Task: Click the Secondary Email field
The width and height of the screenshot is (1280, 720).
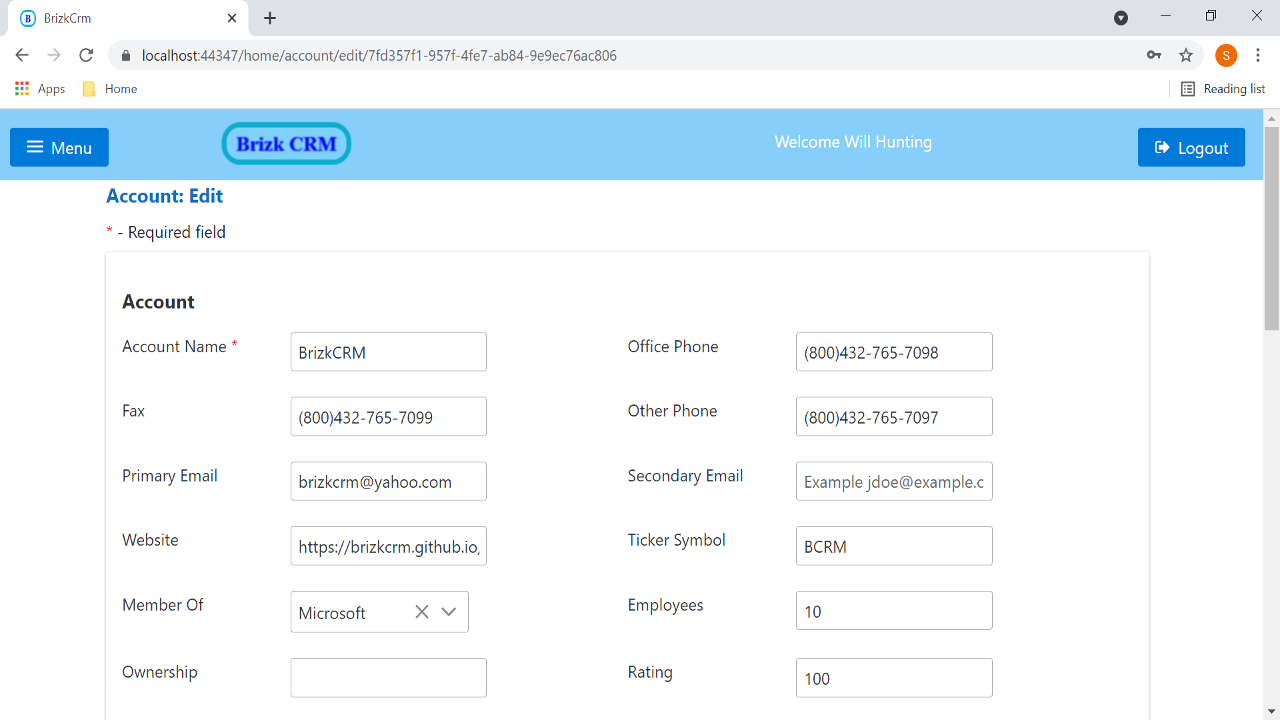Action: click(894, 481)
